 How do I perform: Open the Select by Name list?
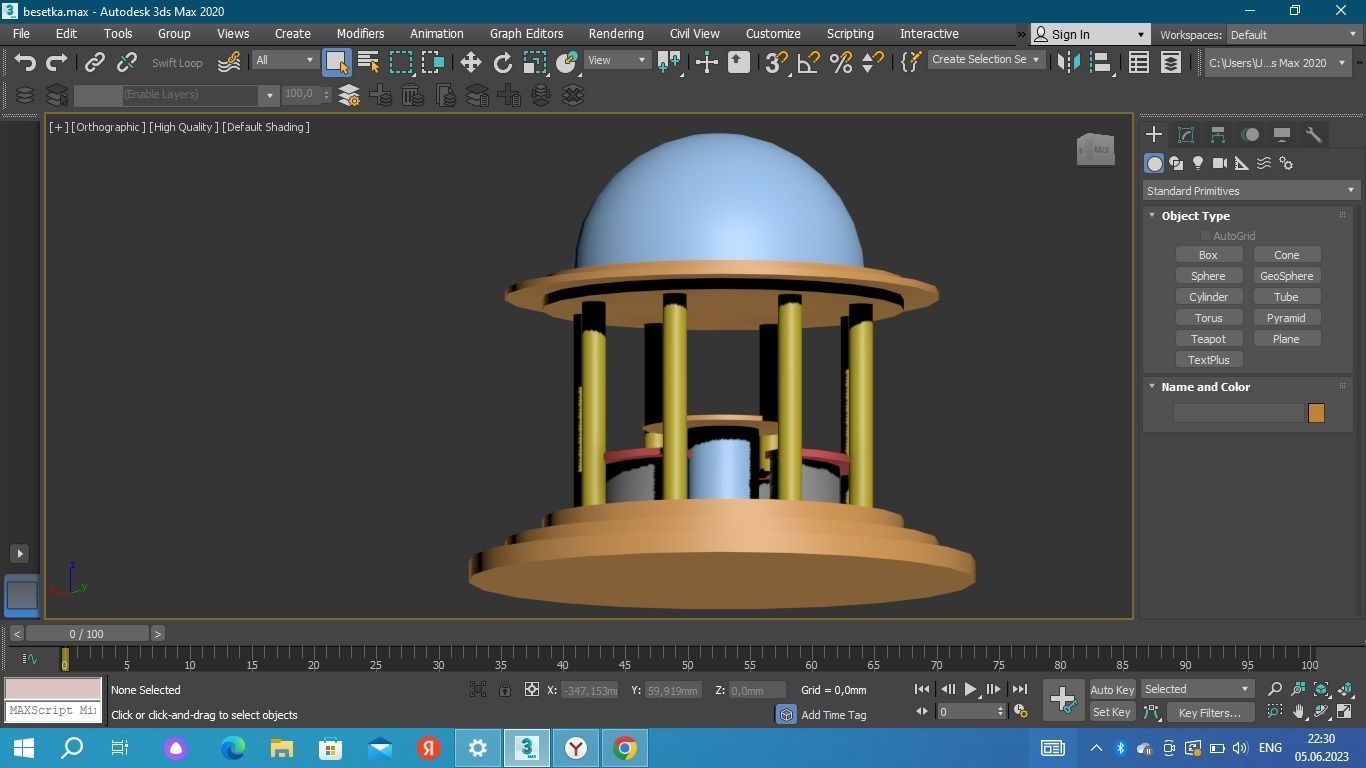(x=368, y=62)
